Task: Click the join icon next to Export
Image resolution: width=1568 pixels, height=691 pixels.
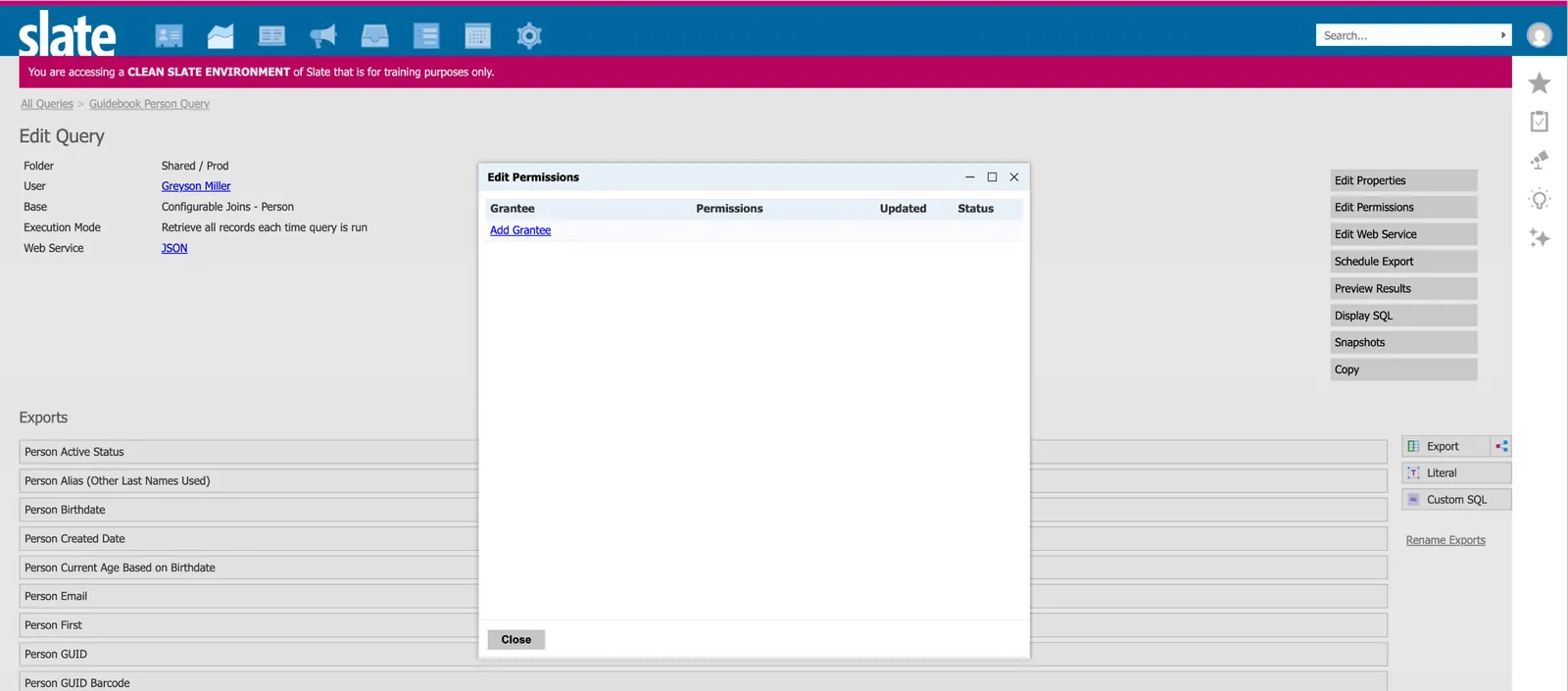Action: [1501, 446]
